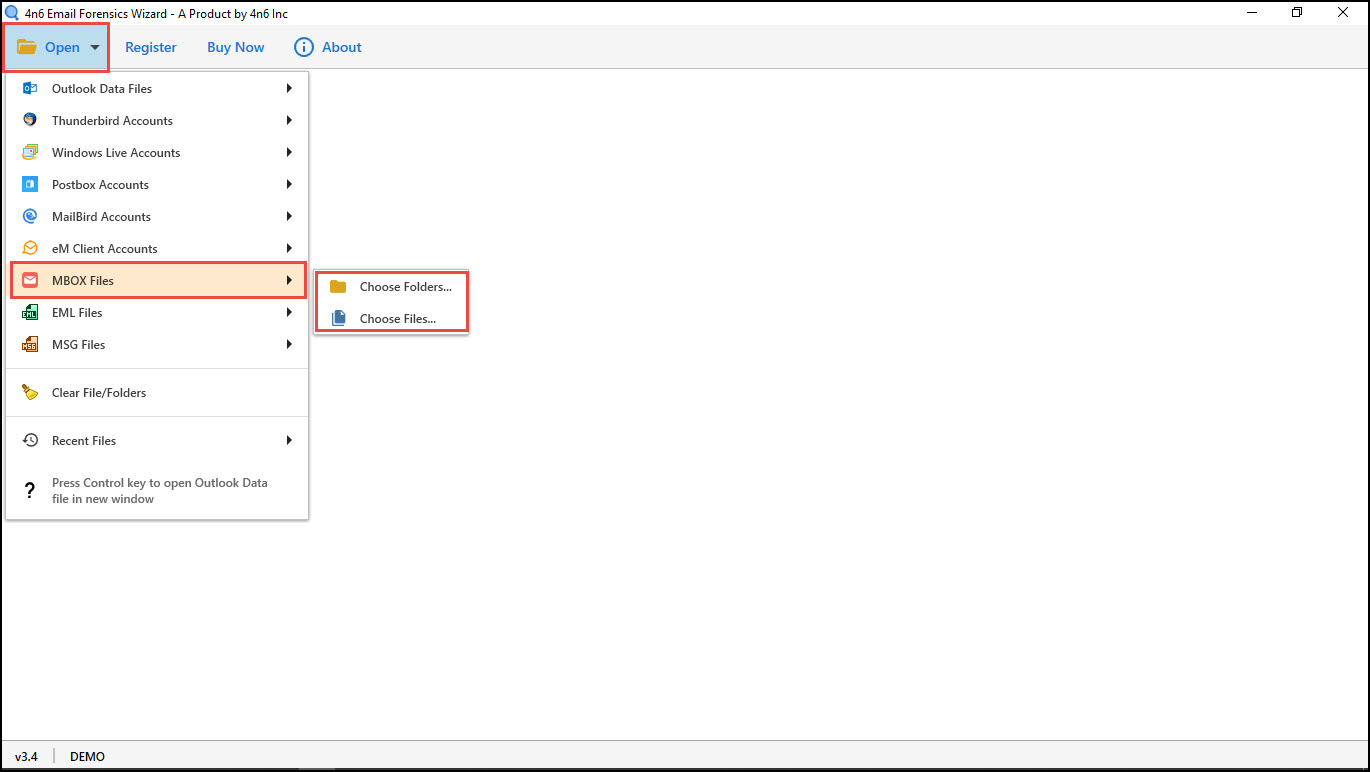The width and height of the screenshot is (1370, 772).
Task: Select the Postbox Accounts menu entry
Action: point(157,184)
